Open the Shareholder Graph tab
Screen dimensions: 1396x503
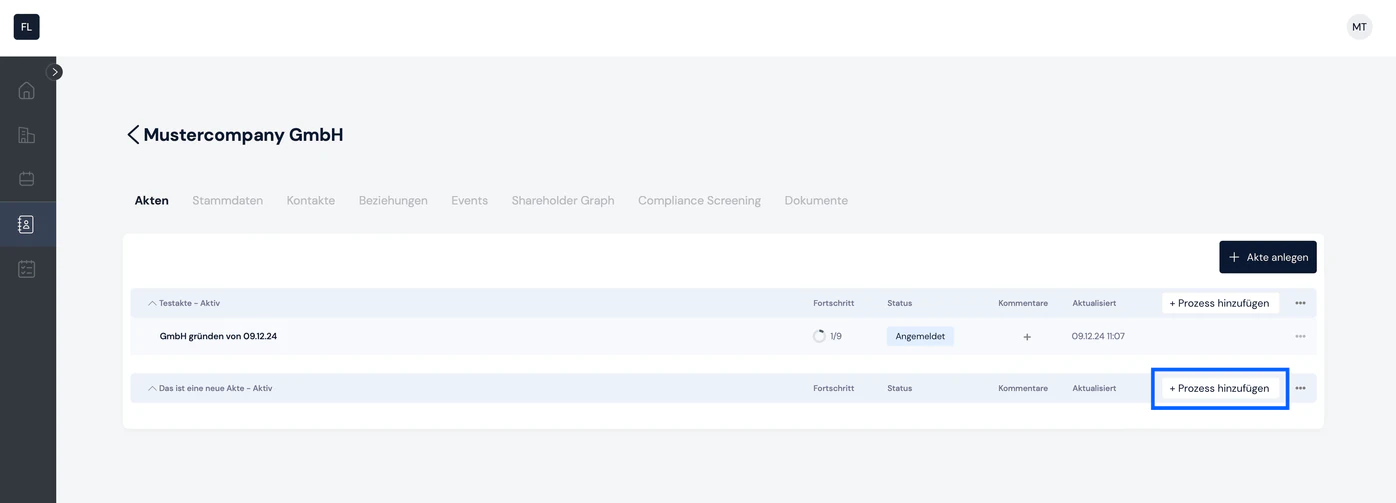tap(563, 200)
